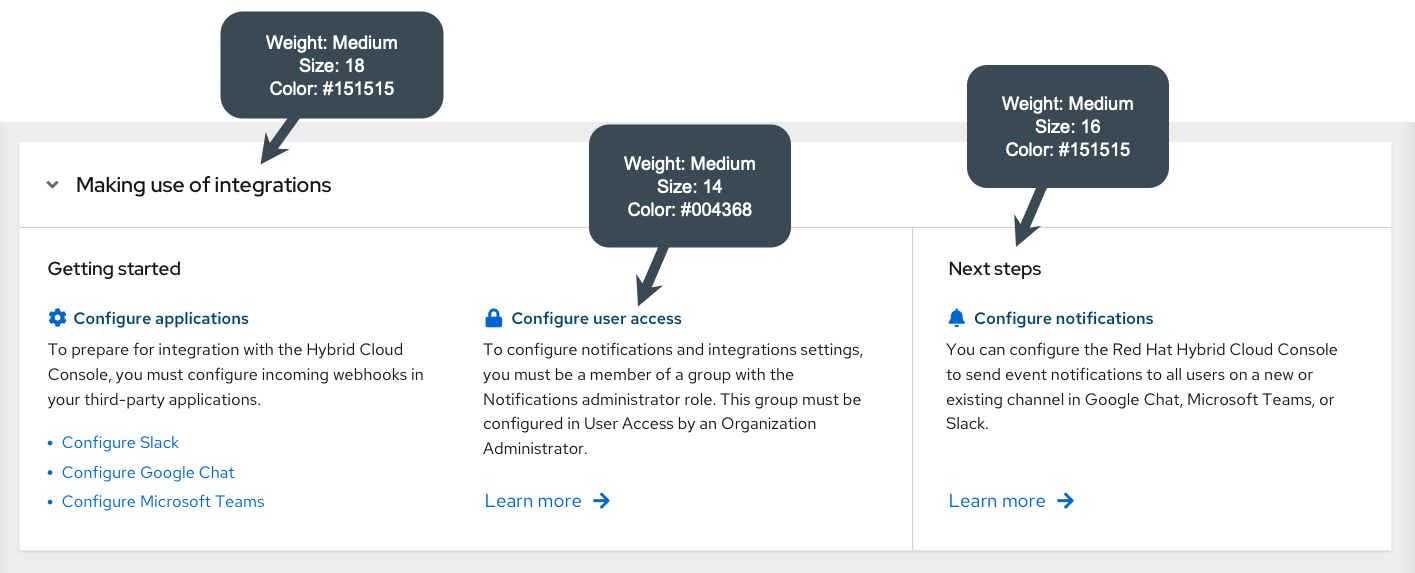
Task: Click the Next steps heading
Action: 994,269
